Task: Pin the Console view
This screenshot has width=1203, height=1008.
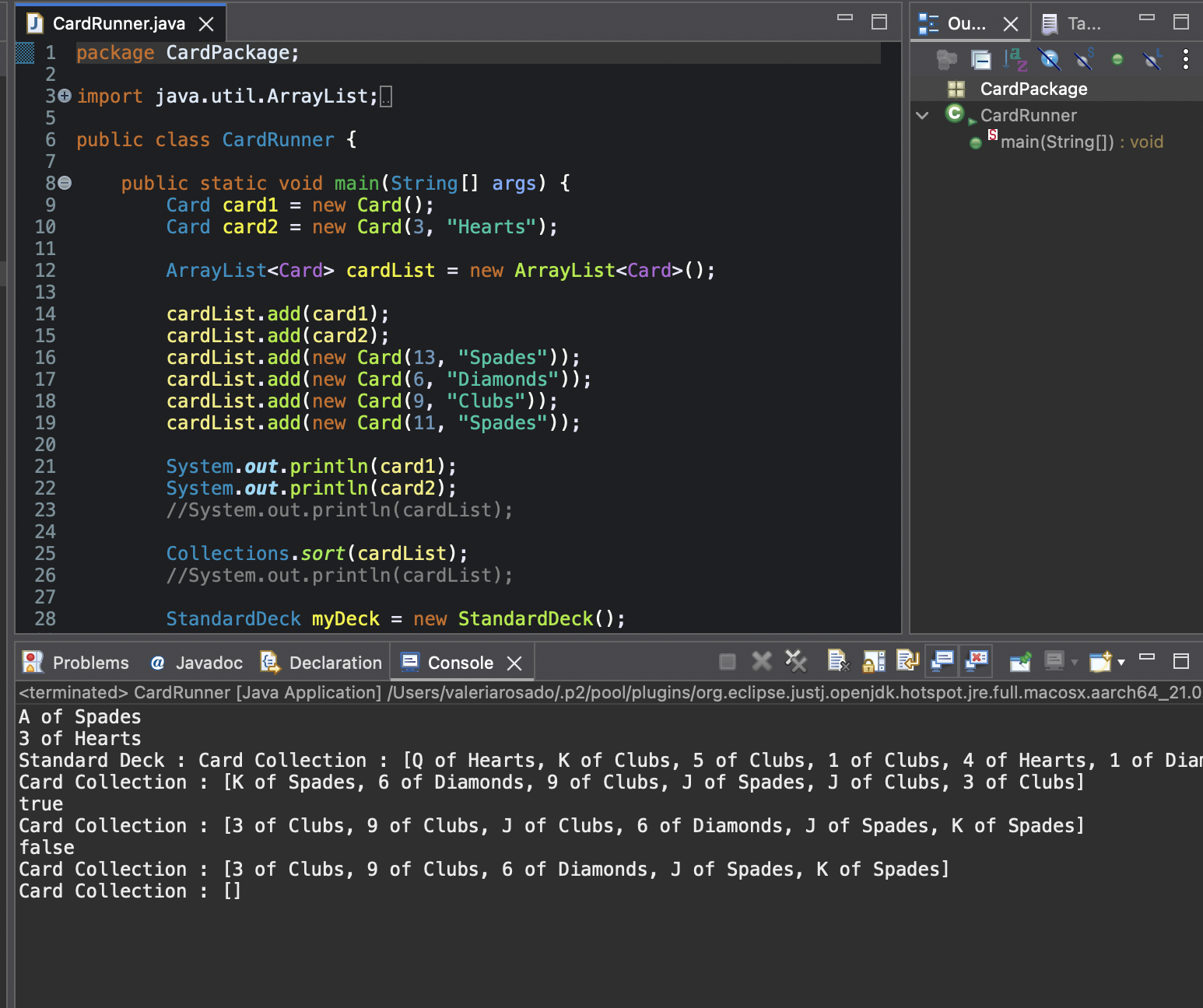Action: click(1019, 662)
